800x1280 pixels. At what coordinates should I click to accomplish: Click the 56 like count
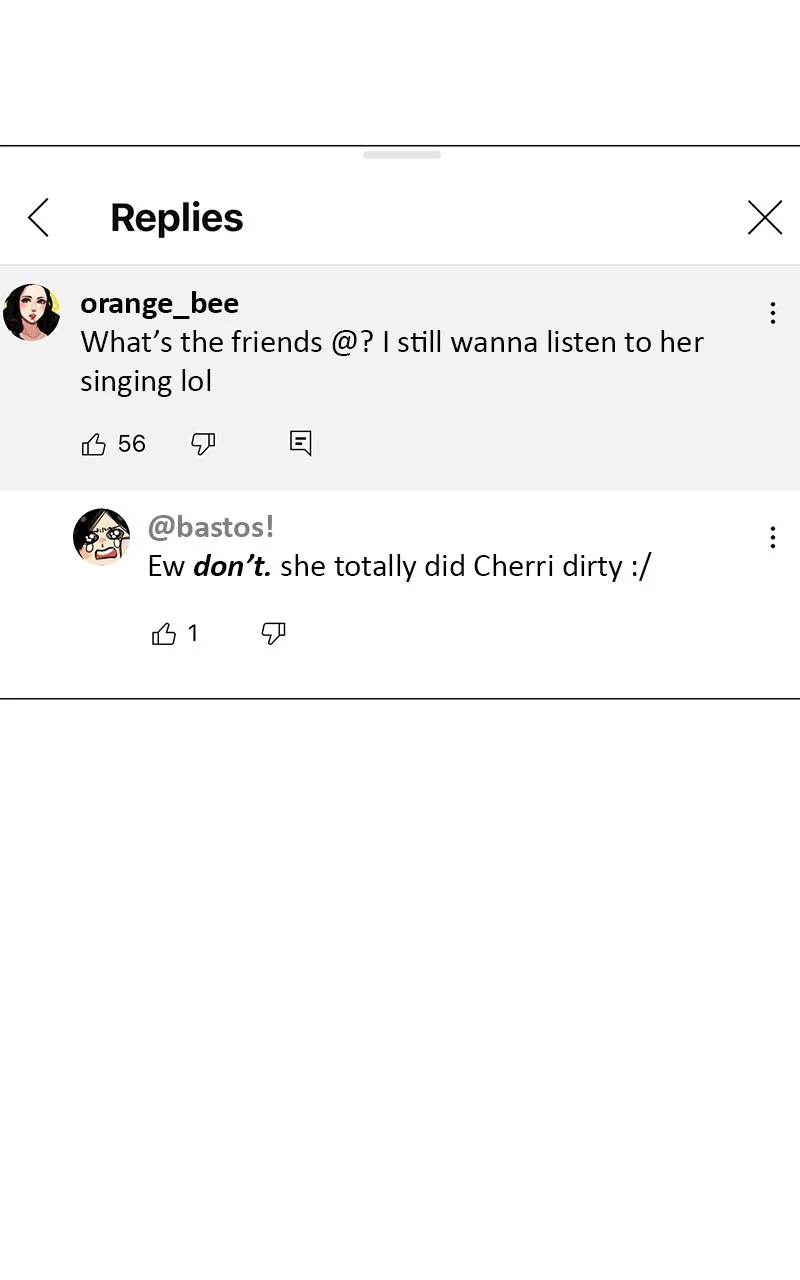[x=132, y=444]
